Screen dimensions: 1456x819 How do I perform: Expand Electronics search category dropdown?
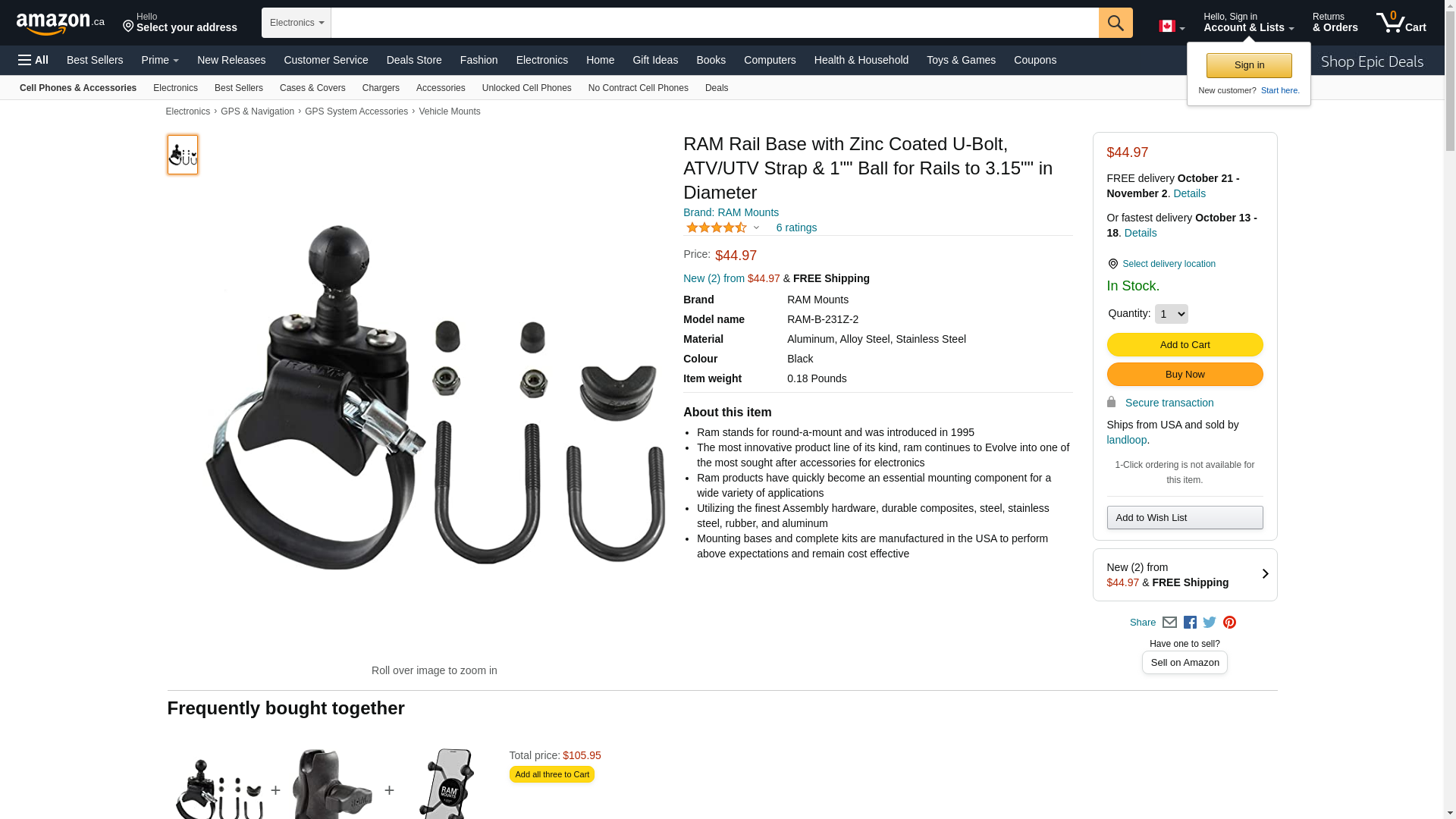click(x=297, y=23)
